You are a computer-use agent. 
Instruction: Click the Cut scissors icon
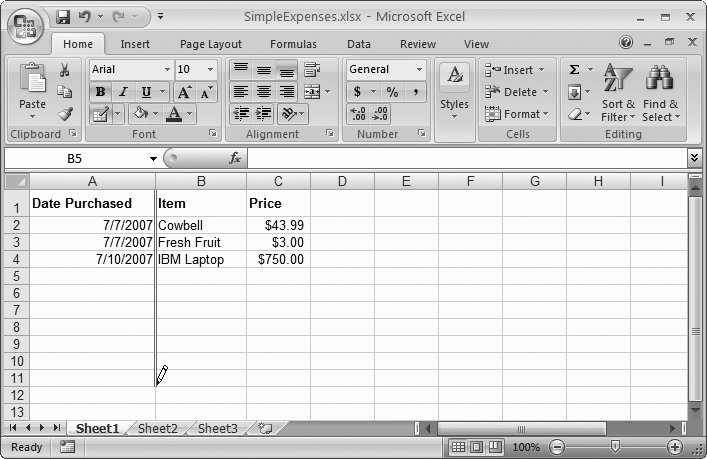(x=64, y=70)
